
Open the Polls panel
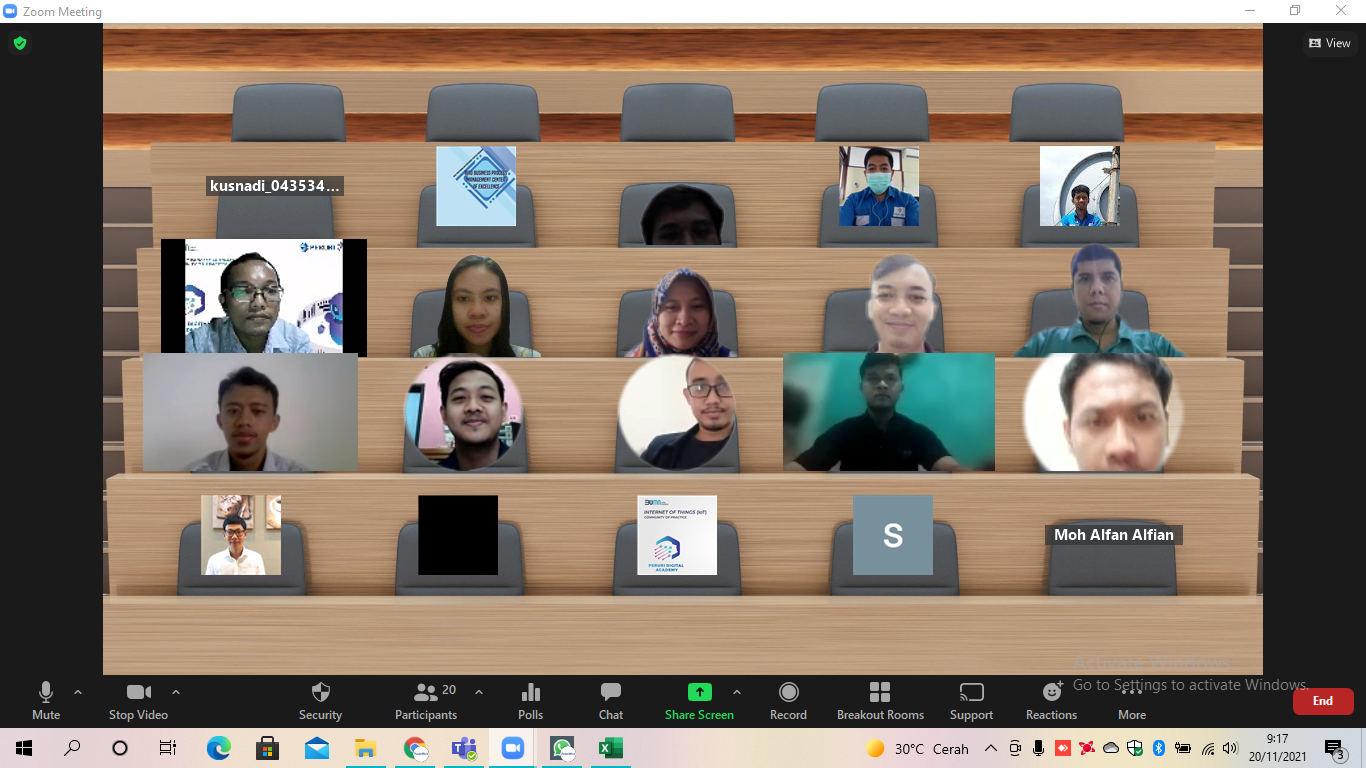click(531, 700)
